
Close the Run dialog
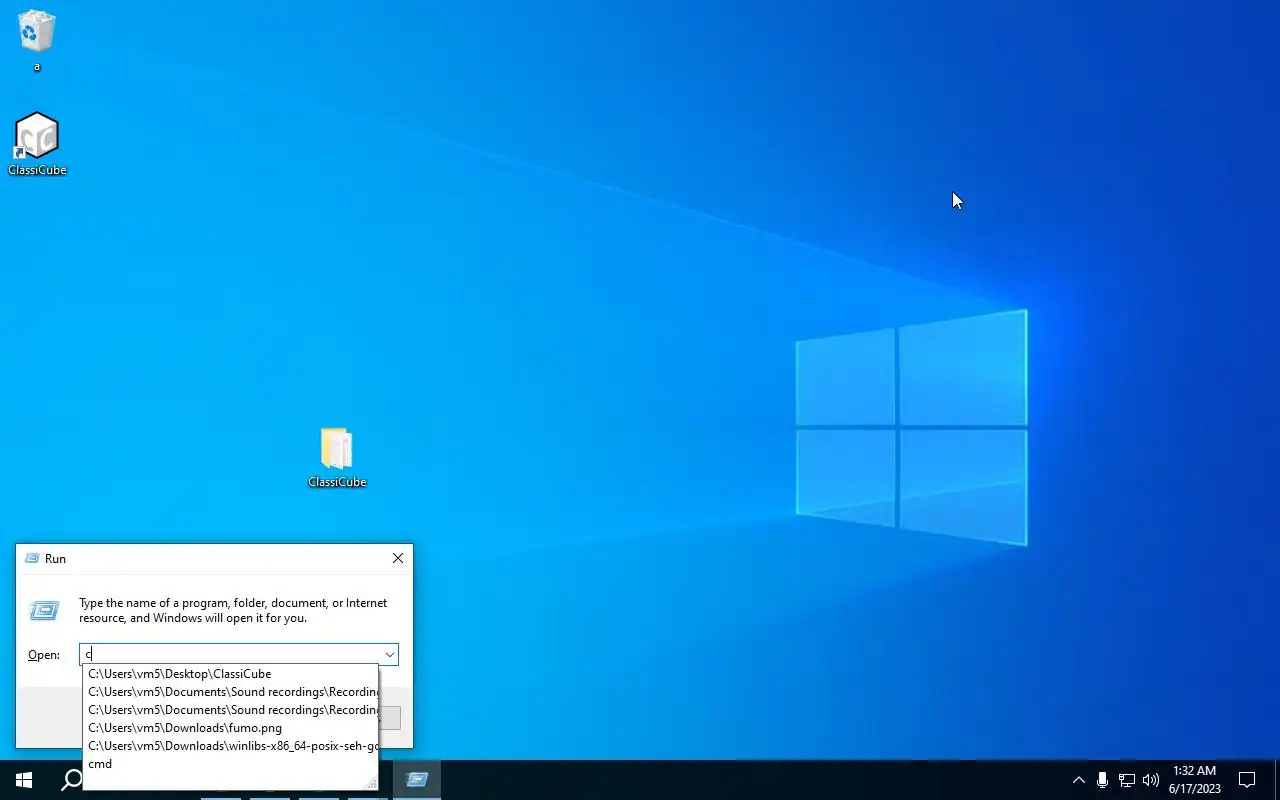pos(398,558)
